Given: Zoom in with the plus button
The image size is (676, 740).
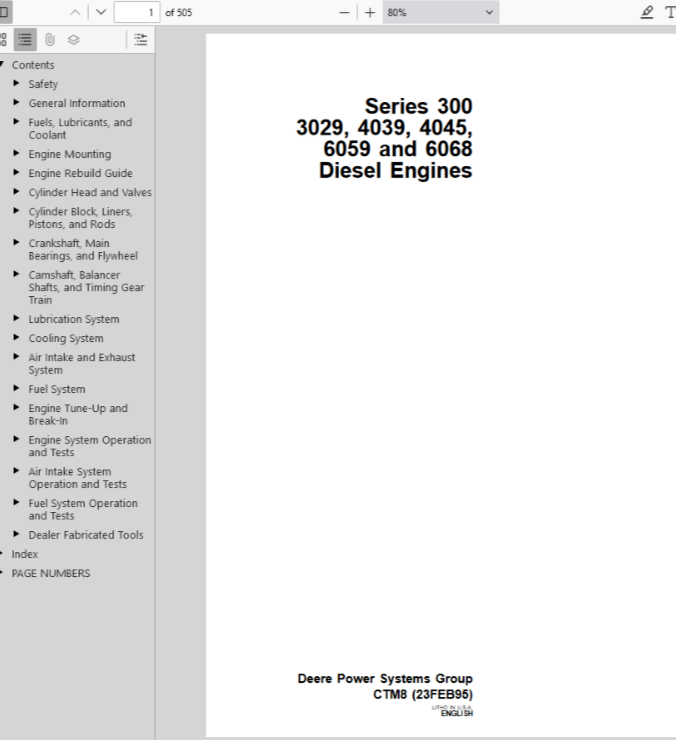Looking at the screenshot, I should pos(370,12).
